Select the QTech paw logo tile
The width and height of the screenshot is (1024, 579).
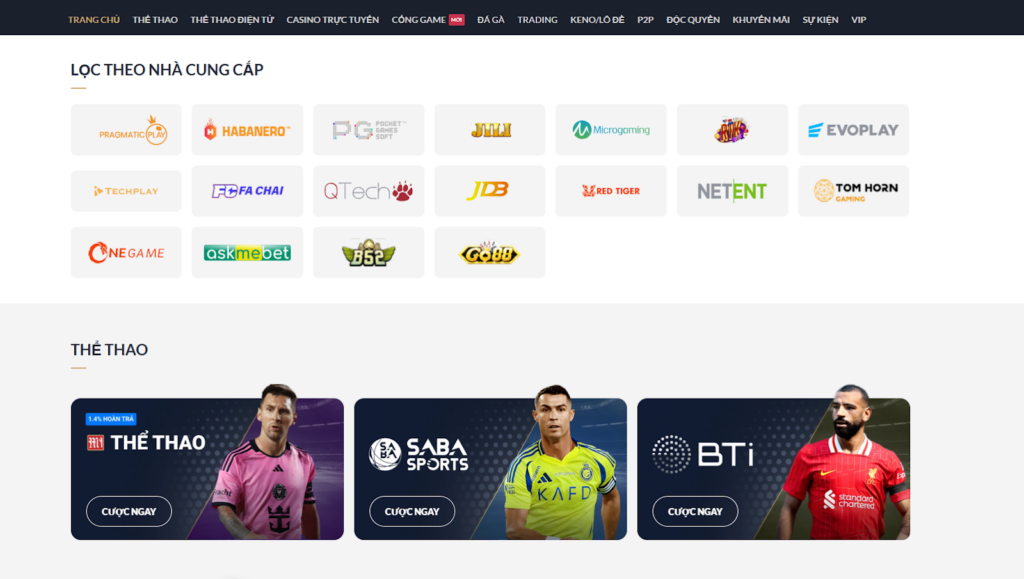click(369, 191)
